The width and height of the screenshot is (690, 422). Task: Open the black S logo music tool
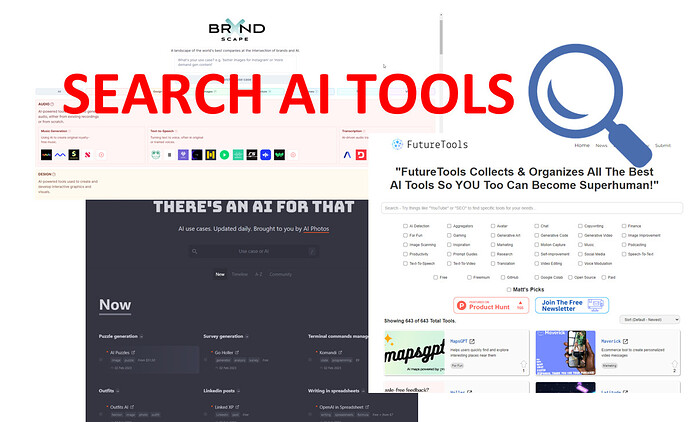tap(74, 155)
